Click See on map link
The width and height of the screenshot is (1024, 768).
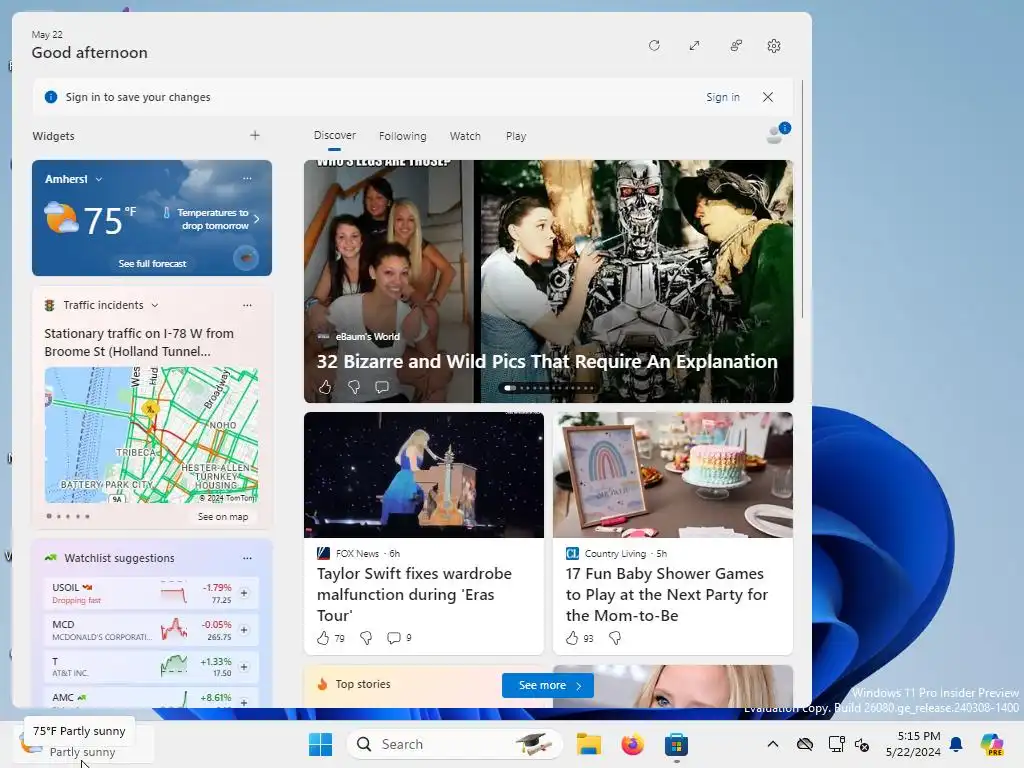[223, 517]
